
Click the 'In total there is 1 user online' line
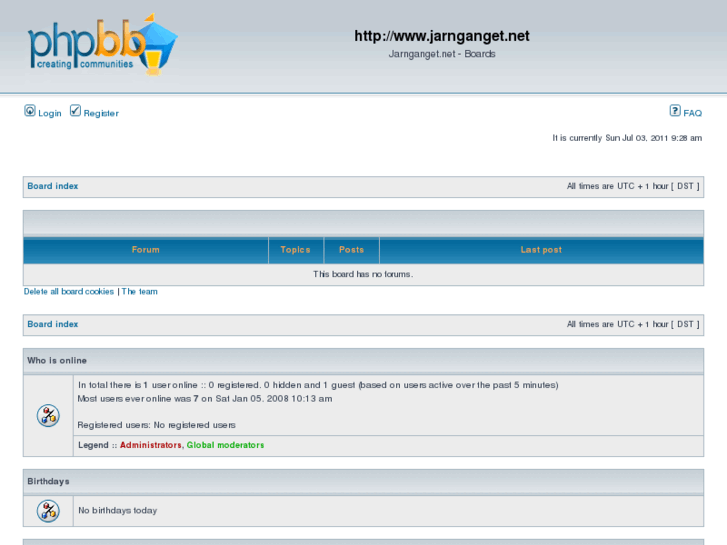click(318, 385)
